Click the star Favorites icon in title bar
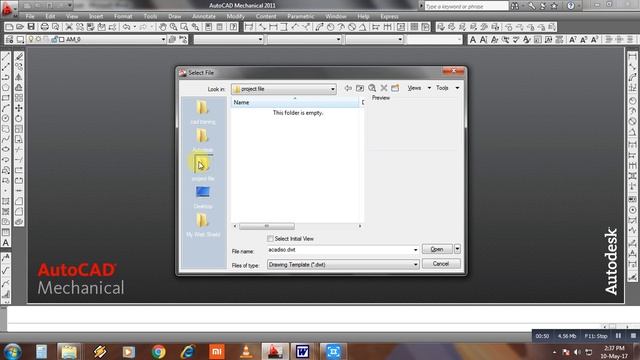Screen dimensions: 640x360 point(554,6)
